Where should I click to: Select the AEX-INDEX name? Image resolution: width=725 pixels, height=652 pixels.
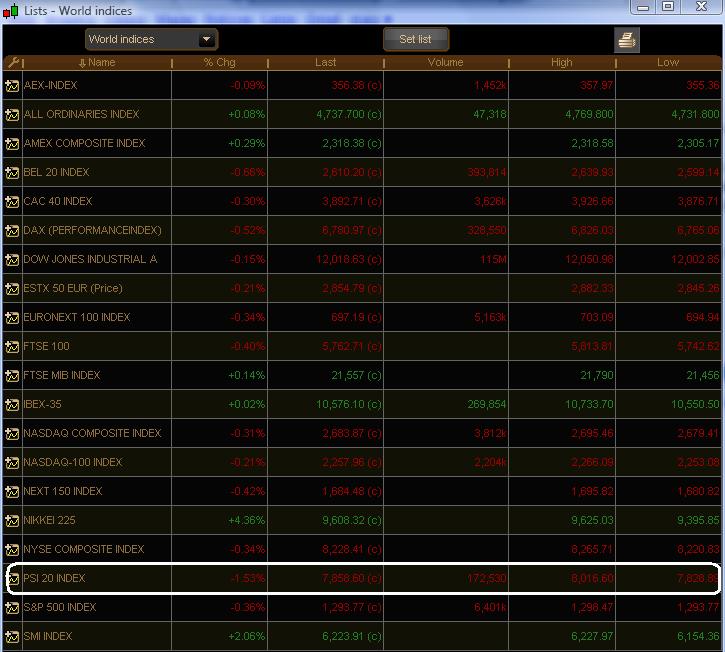pyautogui.click(x=50, y=86)
